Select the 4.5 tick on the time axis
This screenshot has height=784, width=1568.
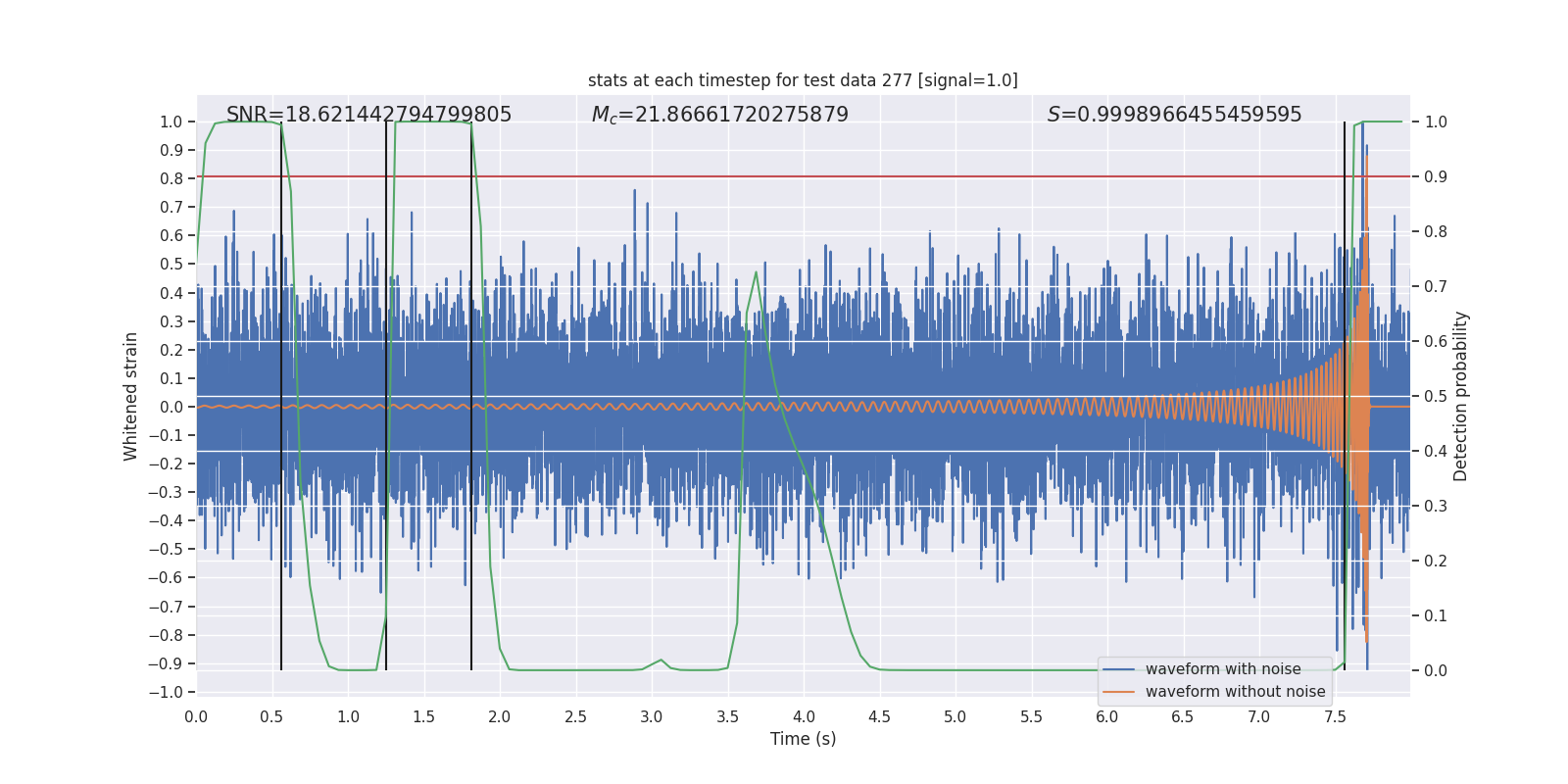tap(879, 716)
